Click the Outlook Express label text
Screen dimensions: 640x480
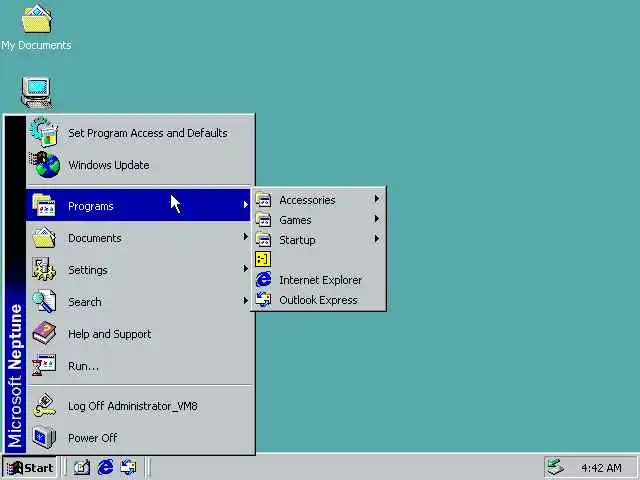318,300
